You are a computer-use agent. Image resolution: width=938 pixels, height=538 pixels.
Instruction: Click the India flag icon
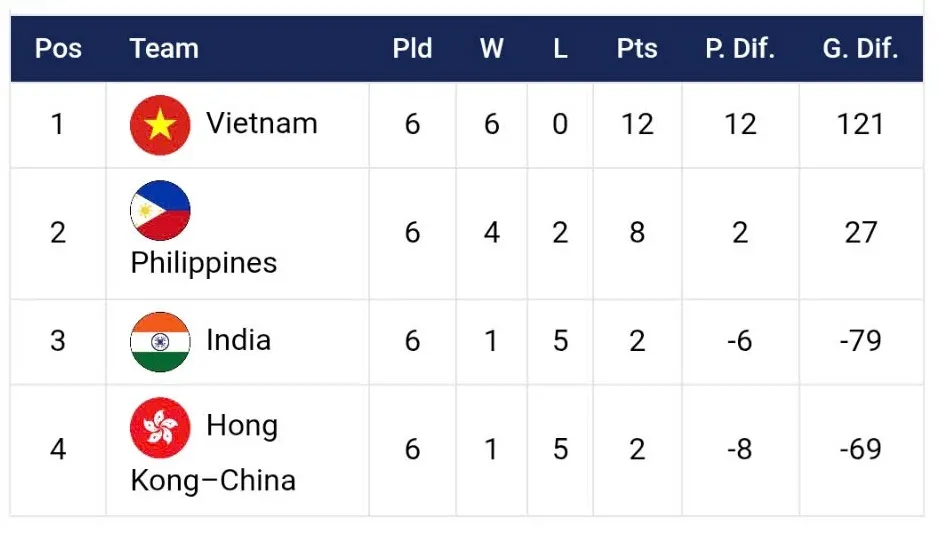(160, 342)
